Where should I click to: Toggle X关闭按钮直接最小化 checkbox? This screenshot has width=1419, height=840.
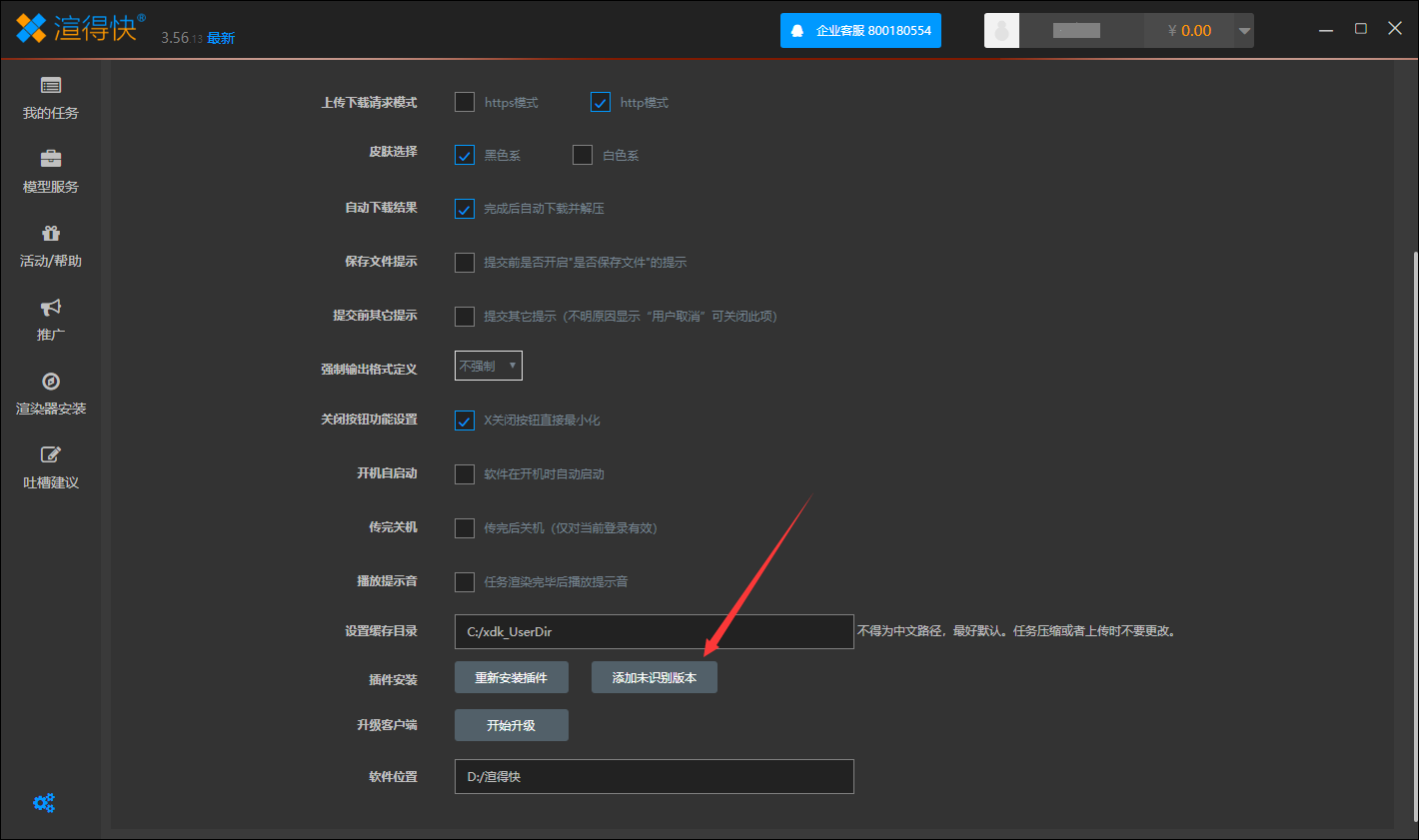pyautogui.click(x=465, y=420)
